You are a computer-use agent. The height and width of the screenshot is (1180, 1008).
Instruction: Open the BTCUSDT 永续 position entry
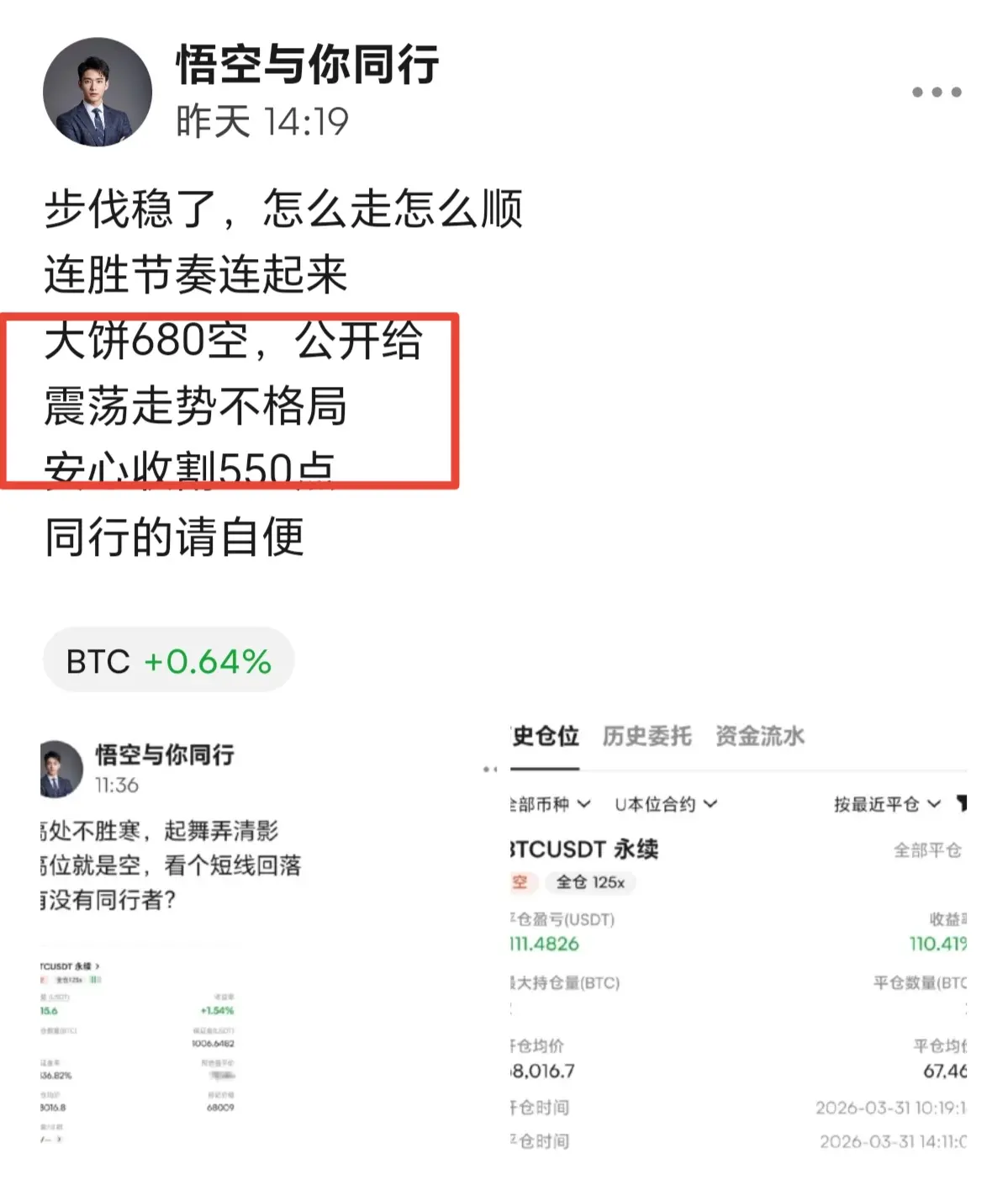pos(584,849)
